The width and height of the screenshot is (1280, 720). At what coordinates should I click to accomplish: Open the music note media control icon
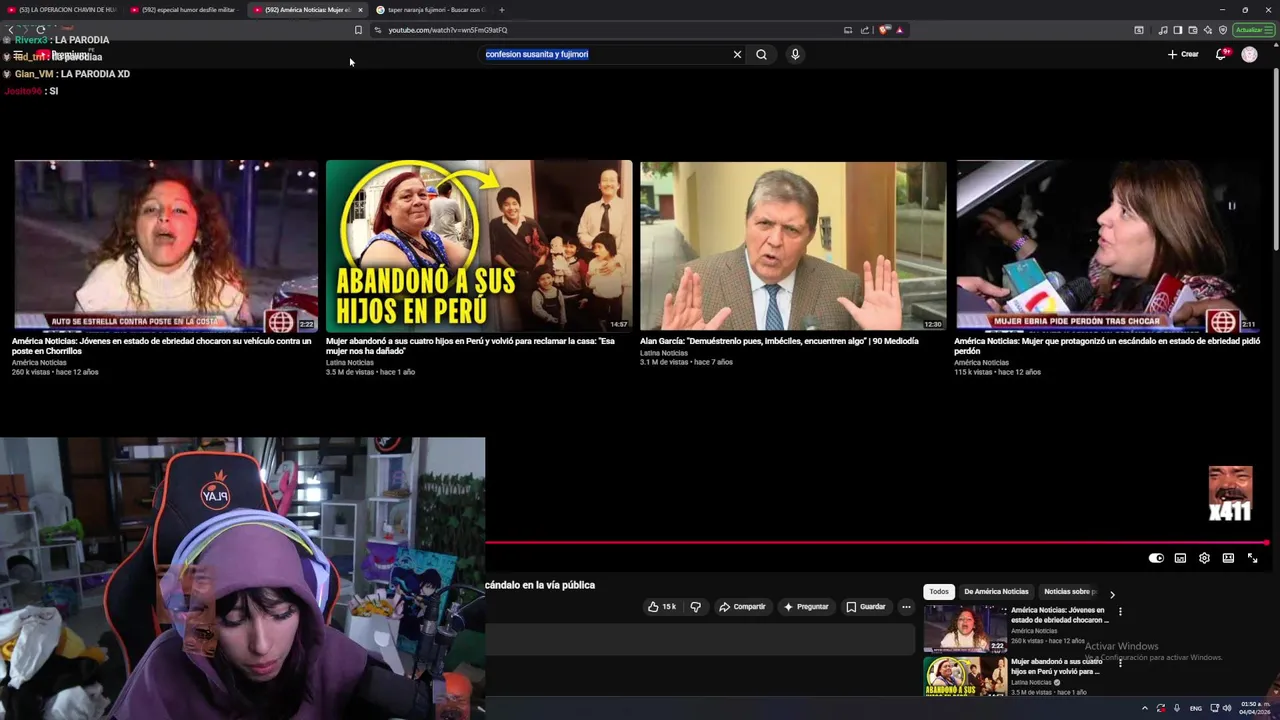click(x=1163, y=30)
